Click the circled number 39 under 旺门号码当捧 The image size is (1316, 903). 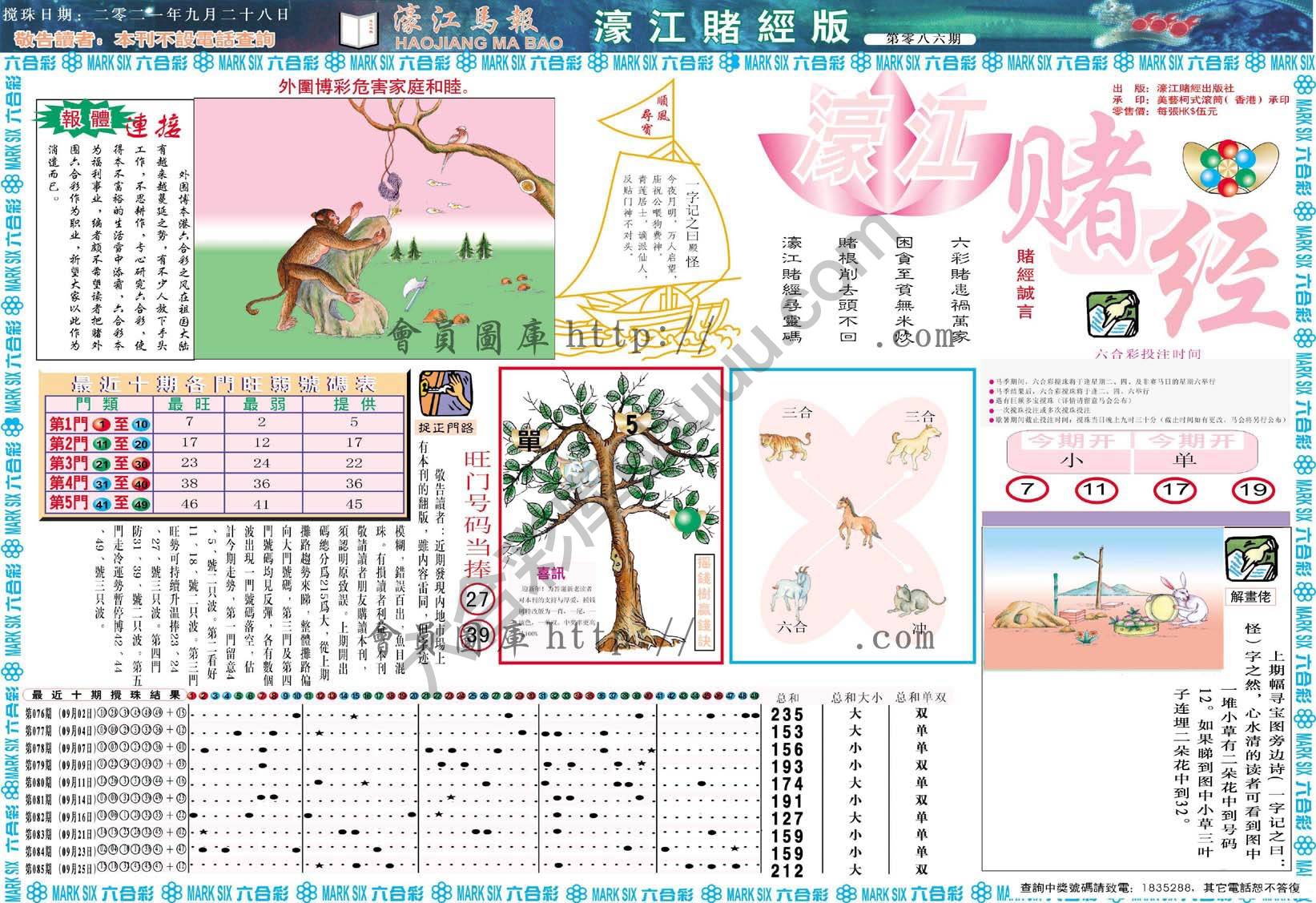(x=477, y=635)
